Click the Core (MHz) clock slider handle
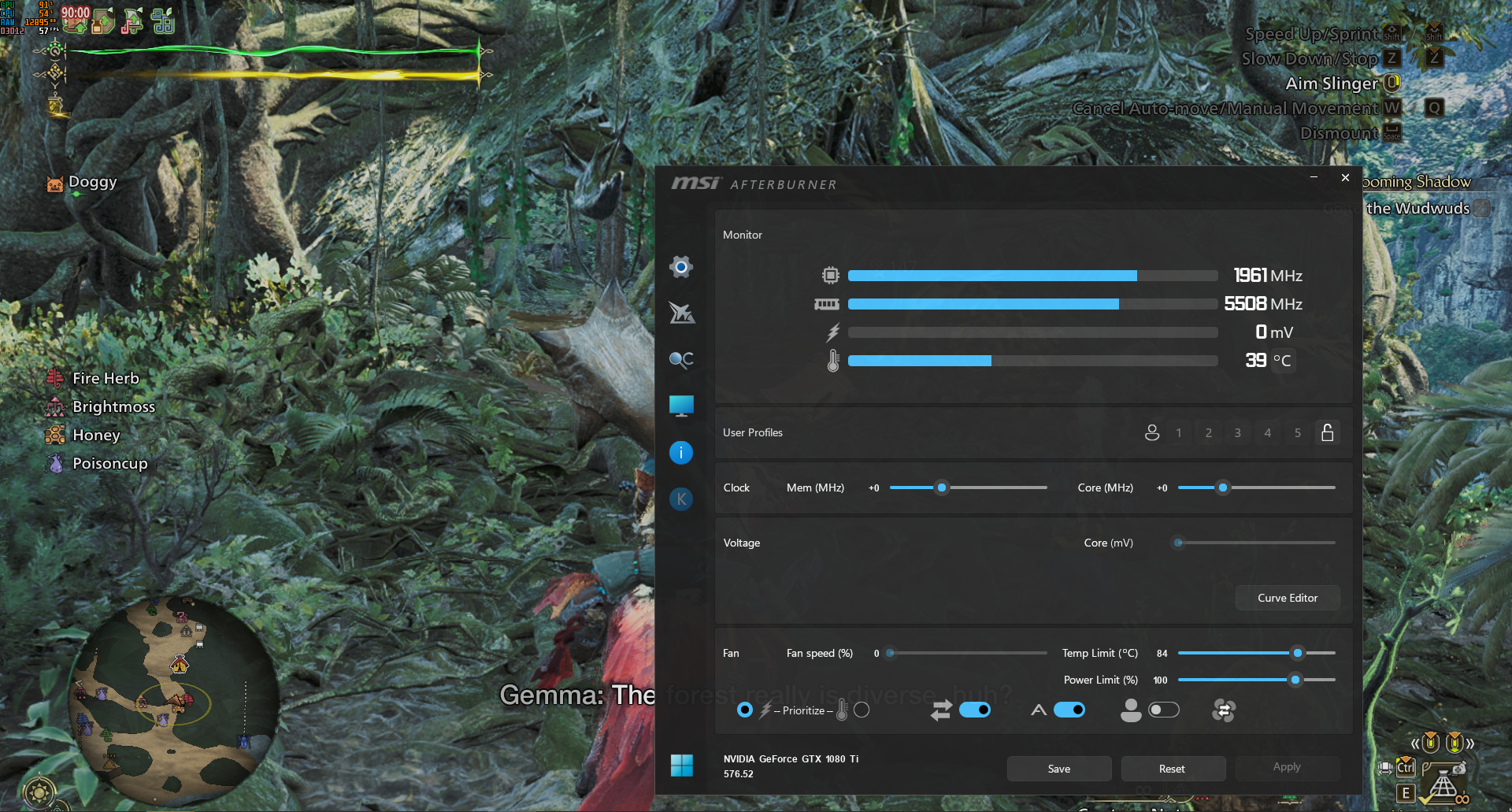The image size is (1512, 812). 1223,488
